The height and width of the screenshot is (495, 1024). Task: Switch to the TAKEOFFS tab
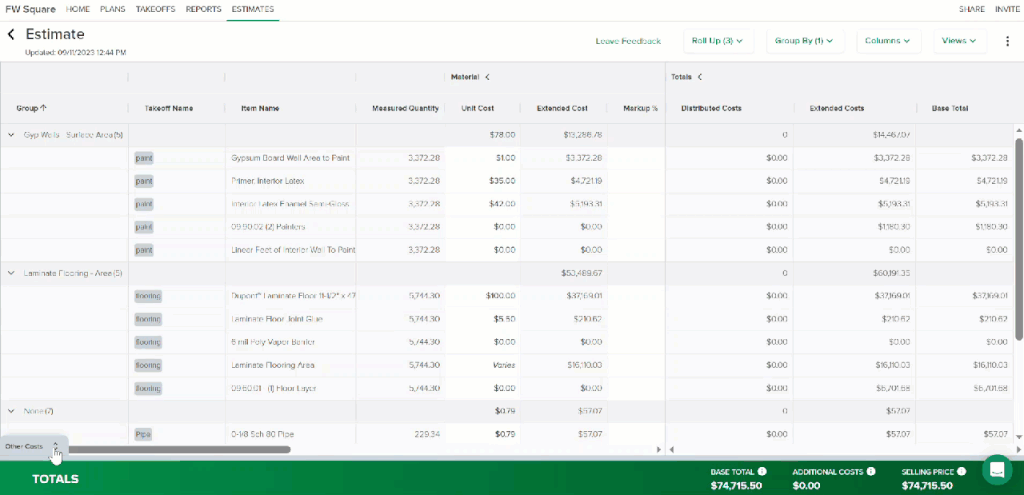coord(153,8)
